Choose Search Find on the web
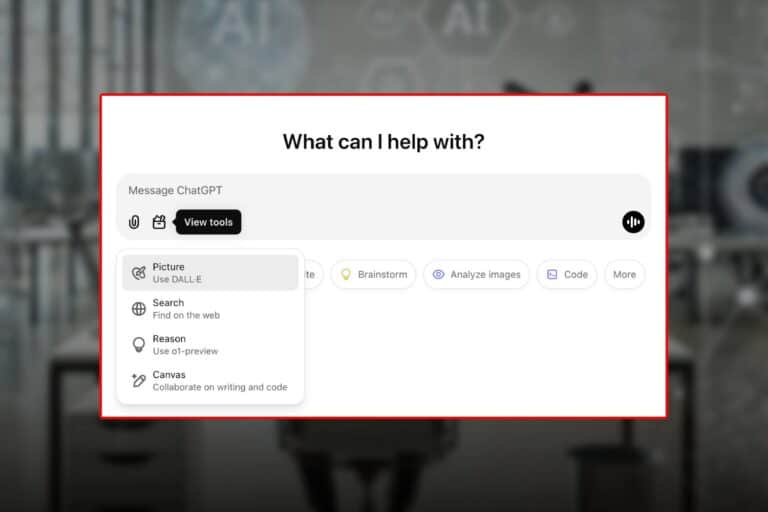The width and height of the screenshot is (768, 512). pos(210,309)
